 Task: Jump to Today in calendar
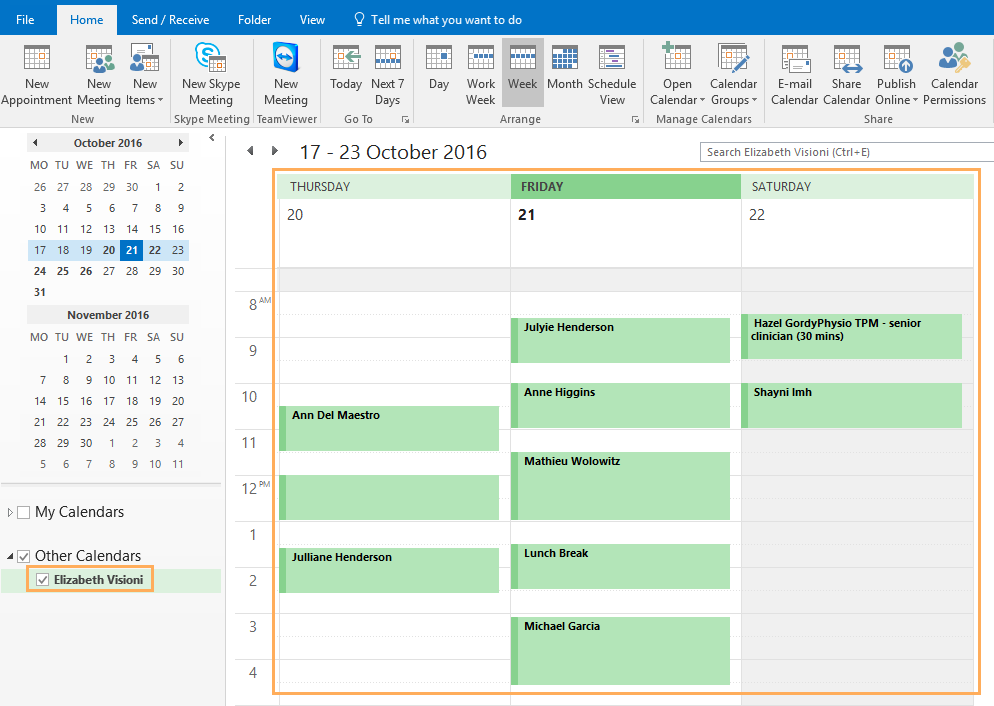pyautogui.click(x=346, y=75)
